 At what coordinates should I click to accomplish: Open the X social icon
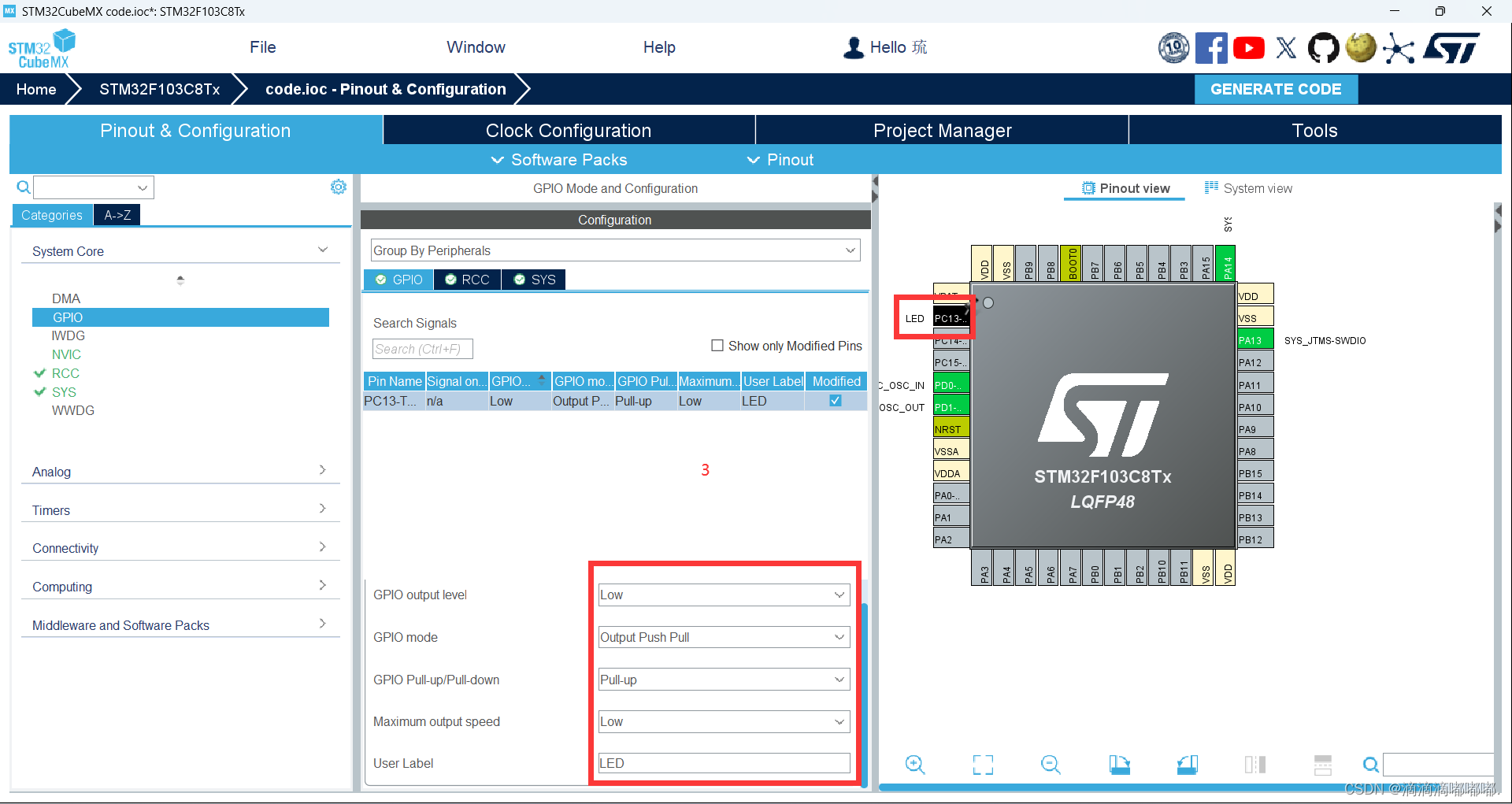point(1286,48)
